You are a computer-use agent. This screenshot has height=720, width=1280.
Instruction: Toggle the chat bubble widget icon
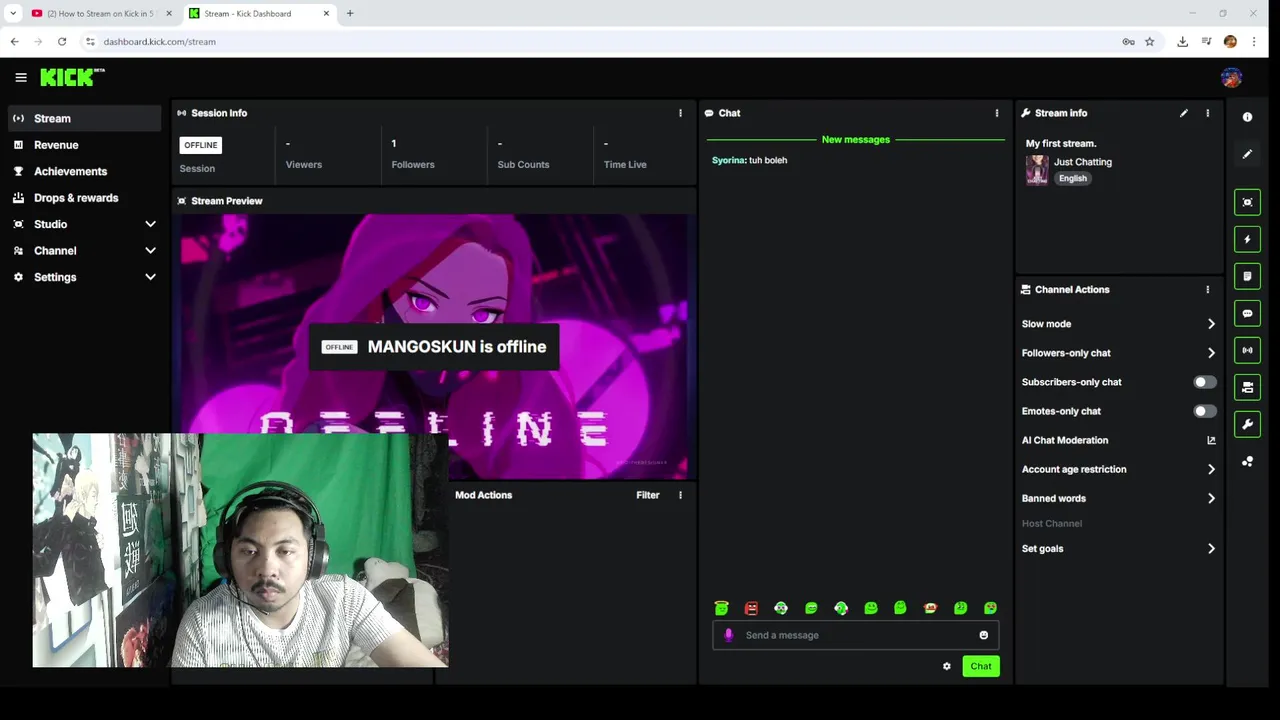[x=1247, y=313]
